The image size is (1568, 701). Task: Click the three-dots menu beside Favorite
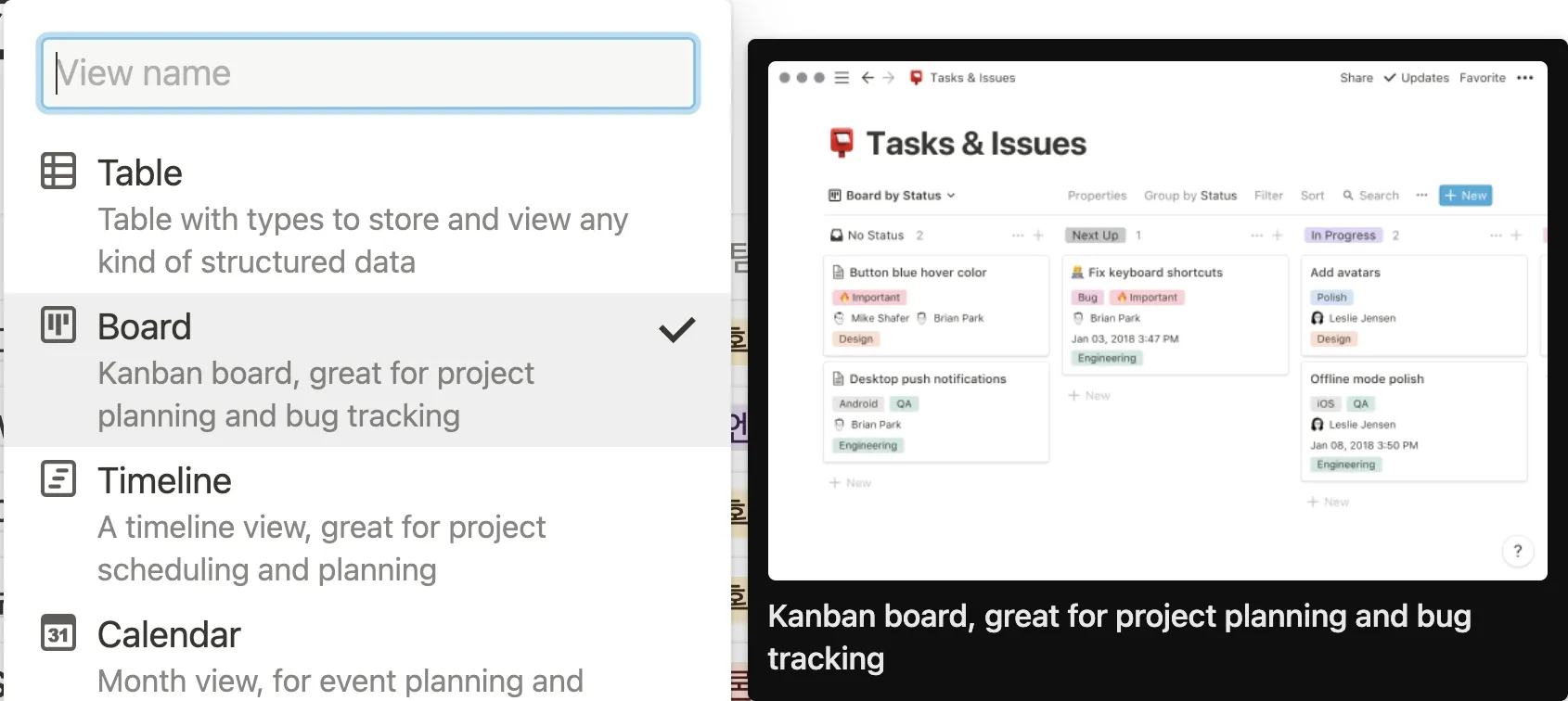point(1524,78)
